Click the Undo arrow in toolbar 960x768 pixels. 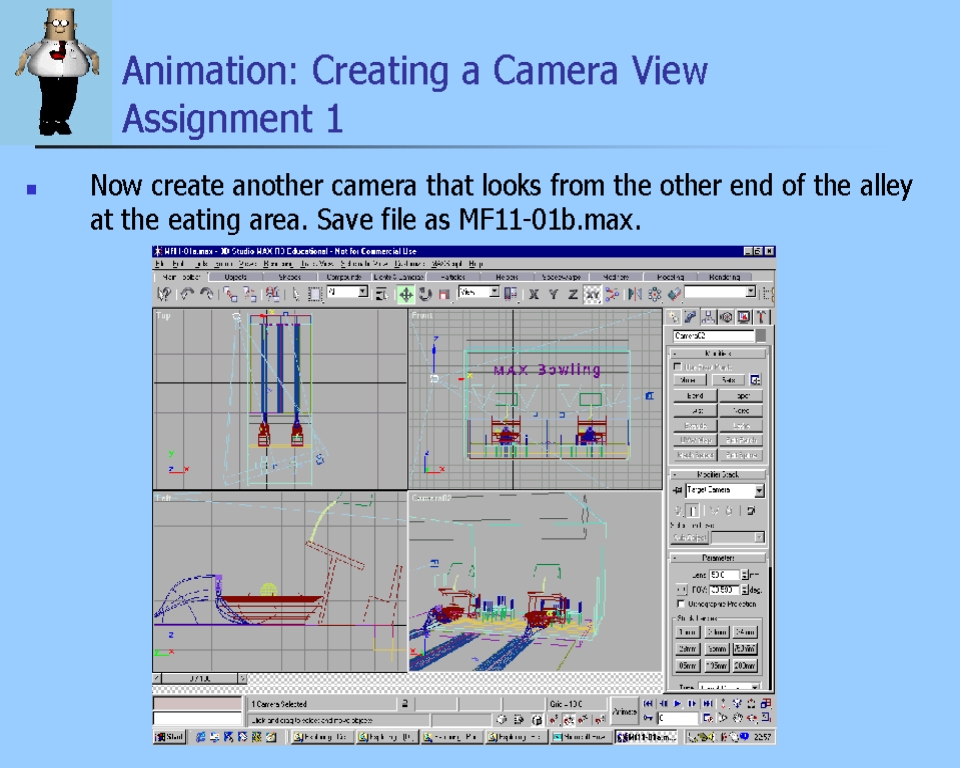(186, 294)
